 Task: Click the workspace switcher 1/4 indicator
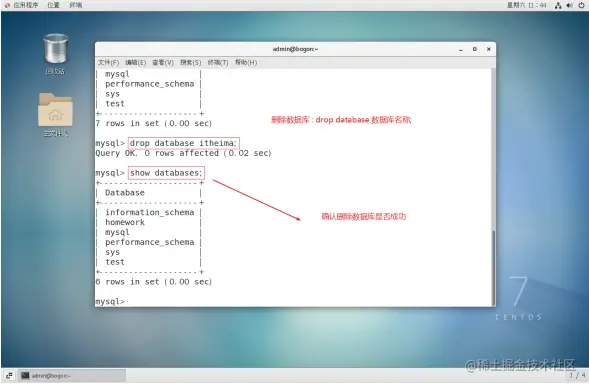point(577,375)
